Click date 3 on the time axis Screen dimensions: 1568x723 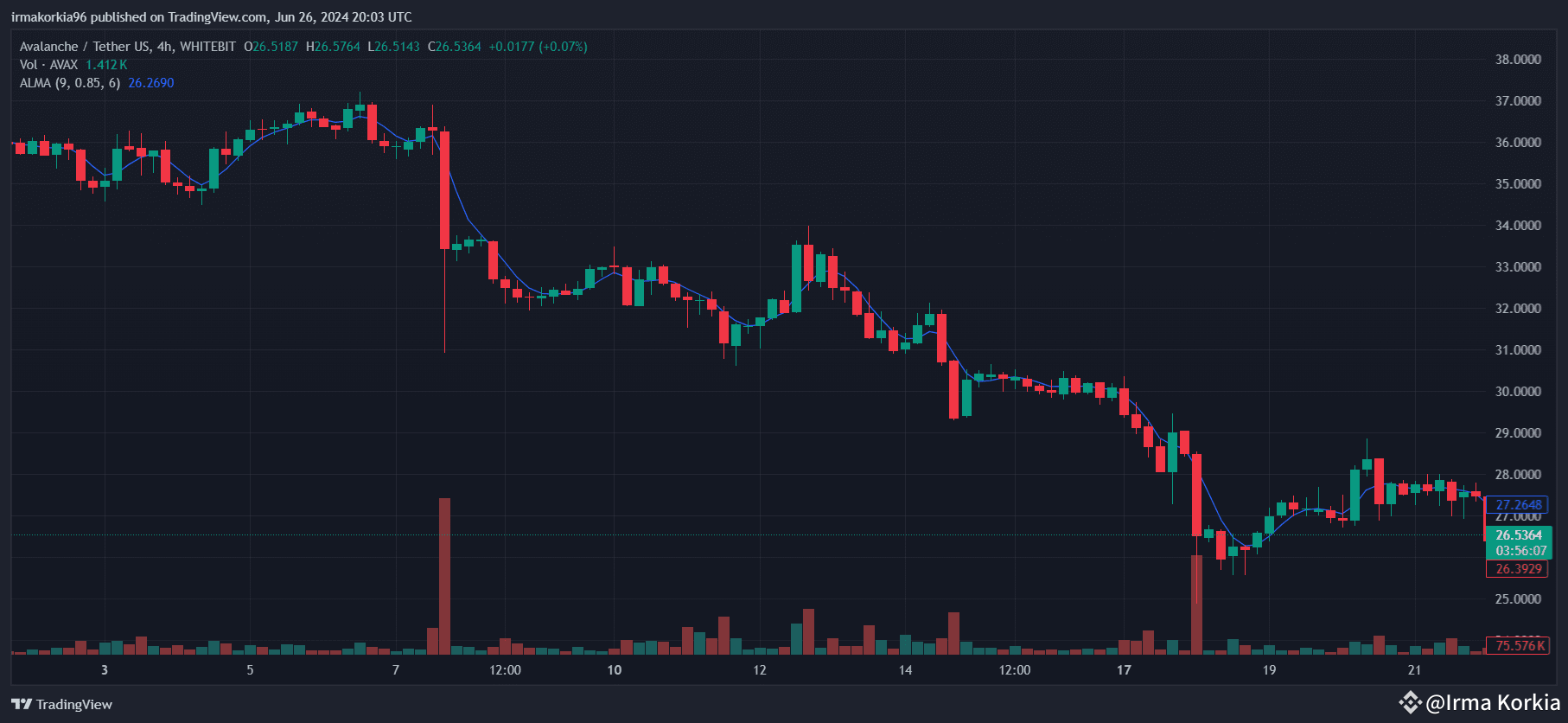105,670
